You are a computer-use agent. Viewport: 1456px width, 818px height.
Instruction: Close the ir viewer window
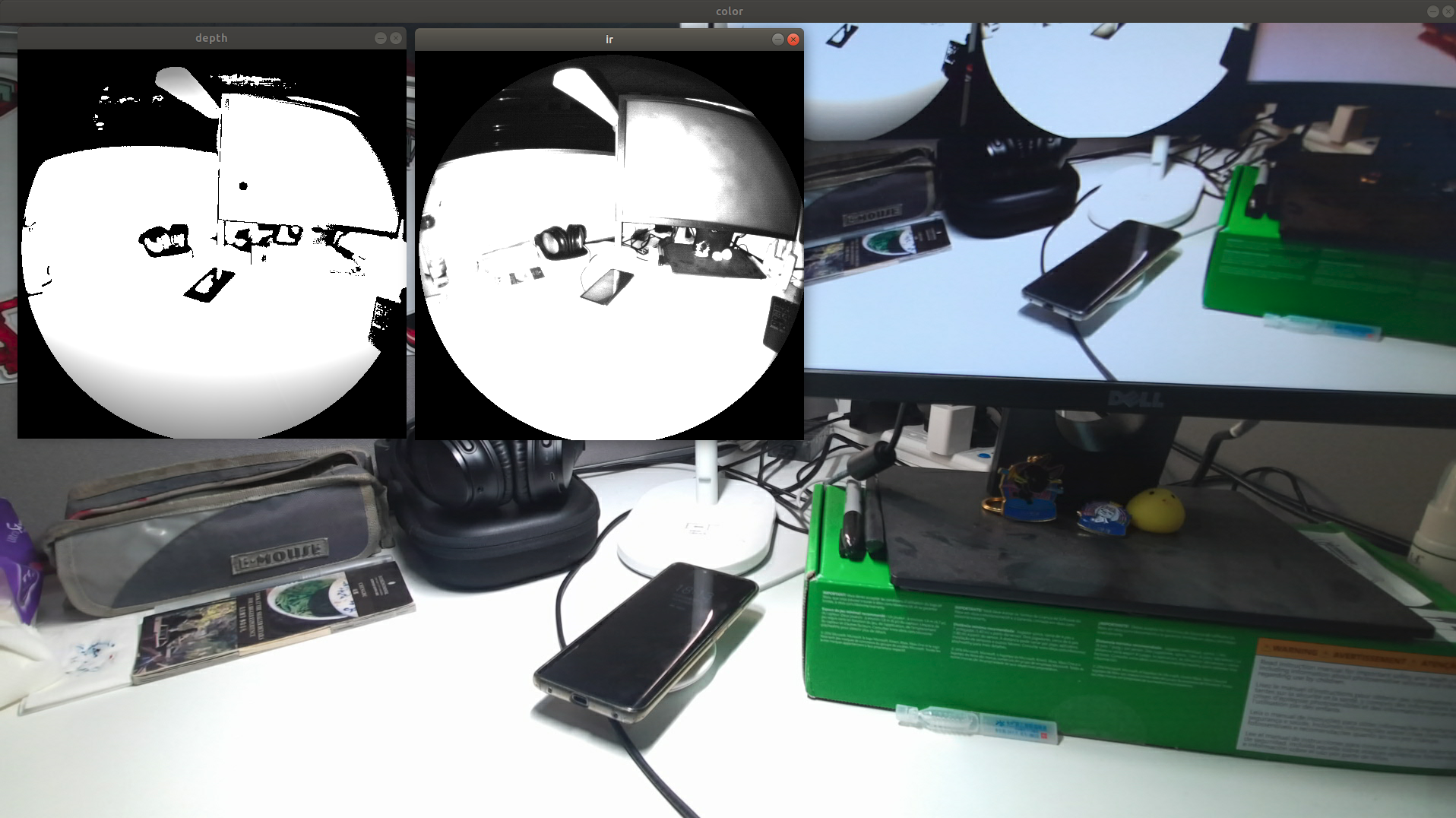pyautogui.click(x=793, y=40)
